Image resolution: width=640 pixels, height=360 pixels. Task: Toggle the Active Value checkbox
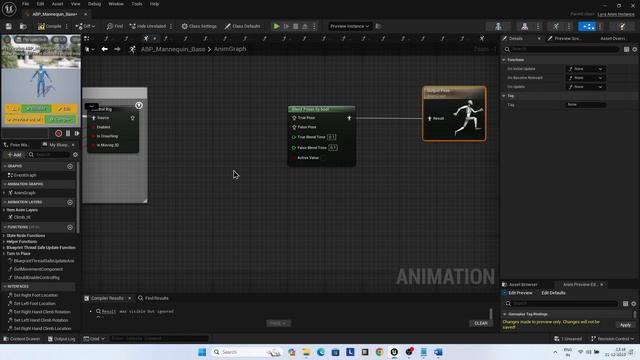pos(323,158)
